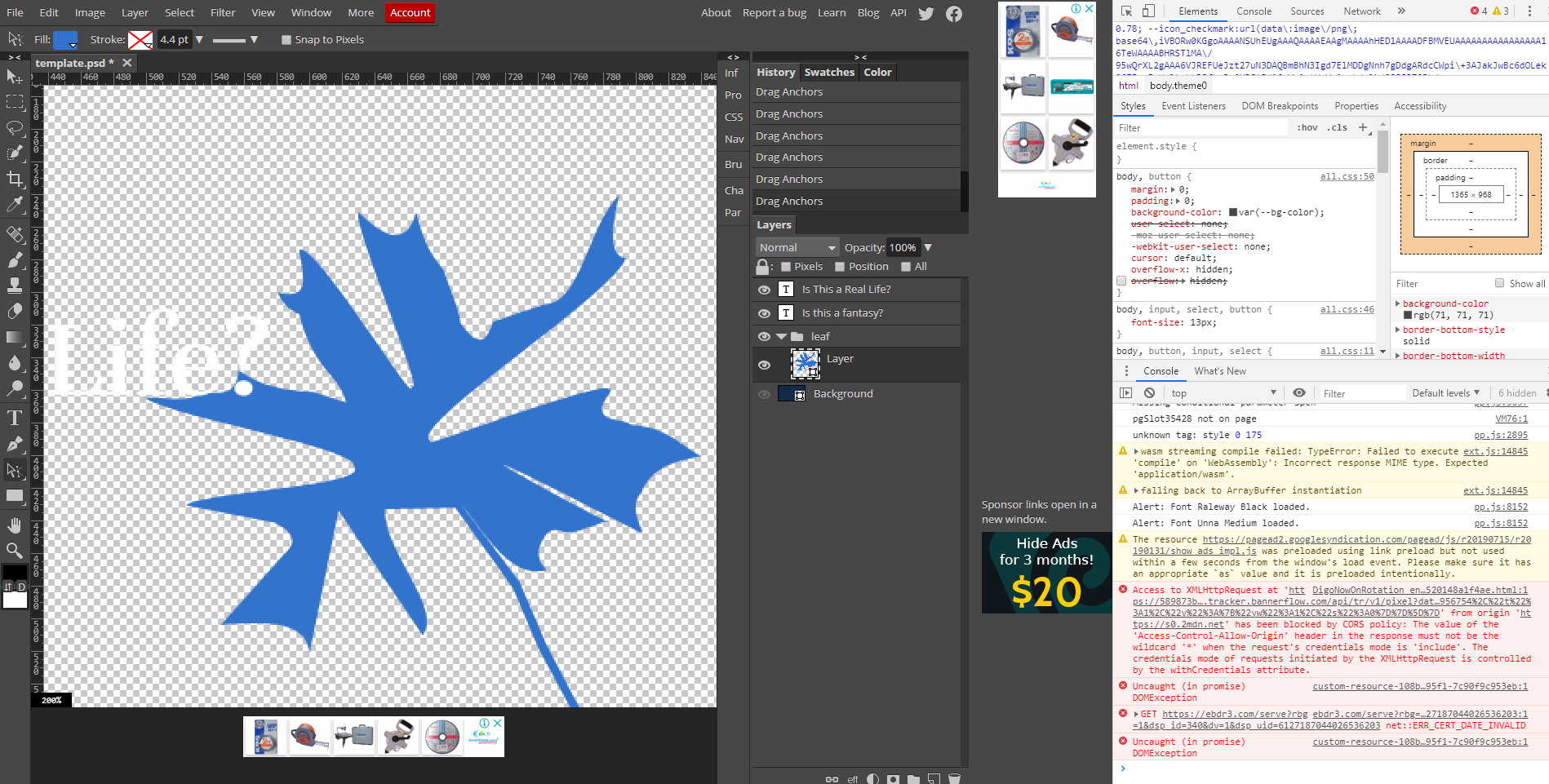Select the Clone Stamp tool

point(15,285)
